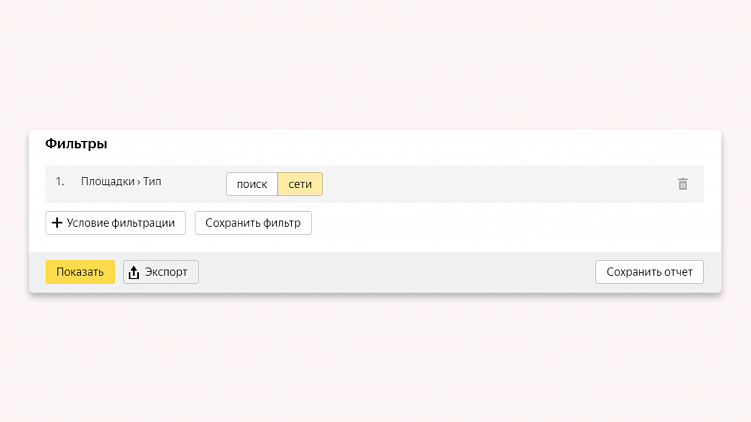Toggle the сети filter option
This screenshot has width=751, height=422.
pos(300,184)
